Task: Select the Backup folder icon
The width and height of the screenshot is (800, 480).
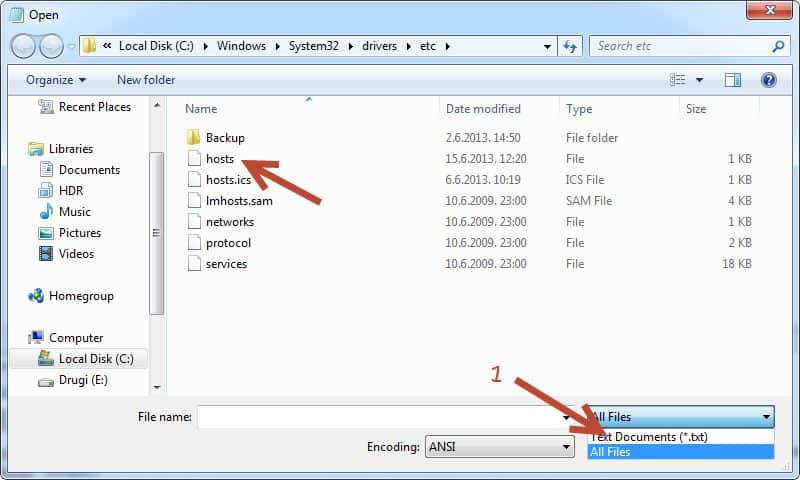Action: click(195, 138)
